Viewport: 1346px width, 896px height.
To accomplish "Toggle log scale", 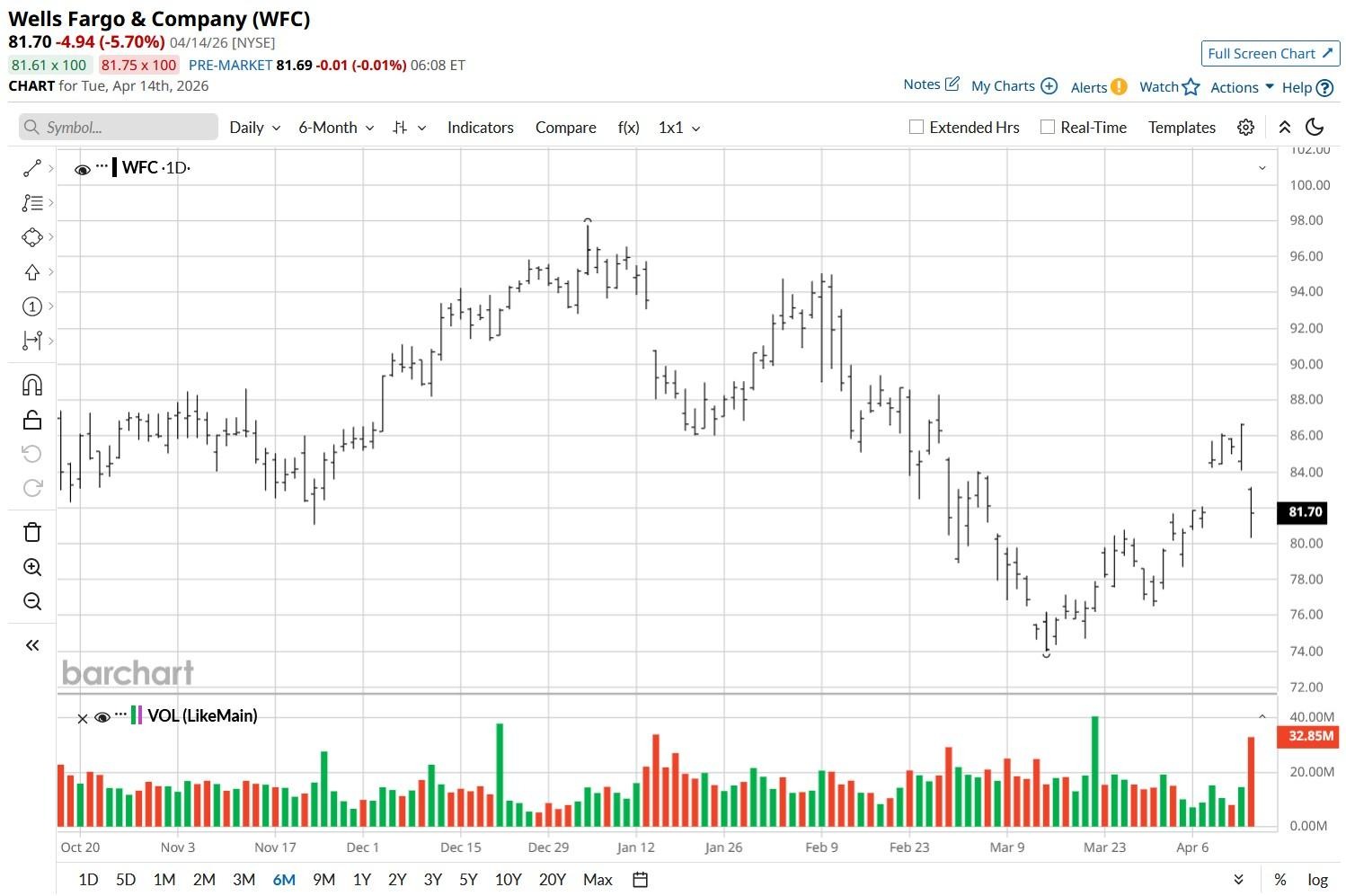I will click(x=1317, y=880).
